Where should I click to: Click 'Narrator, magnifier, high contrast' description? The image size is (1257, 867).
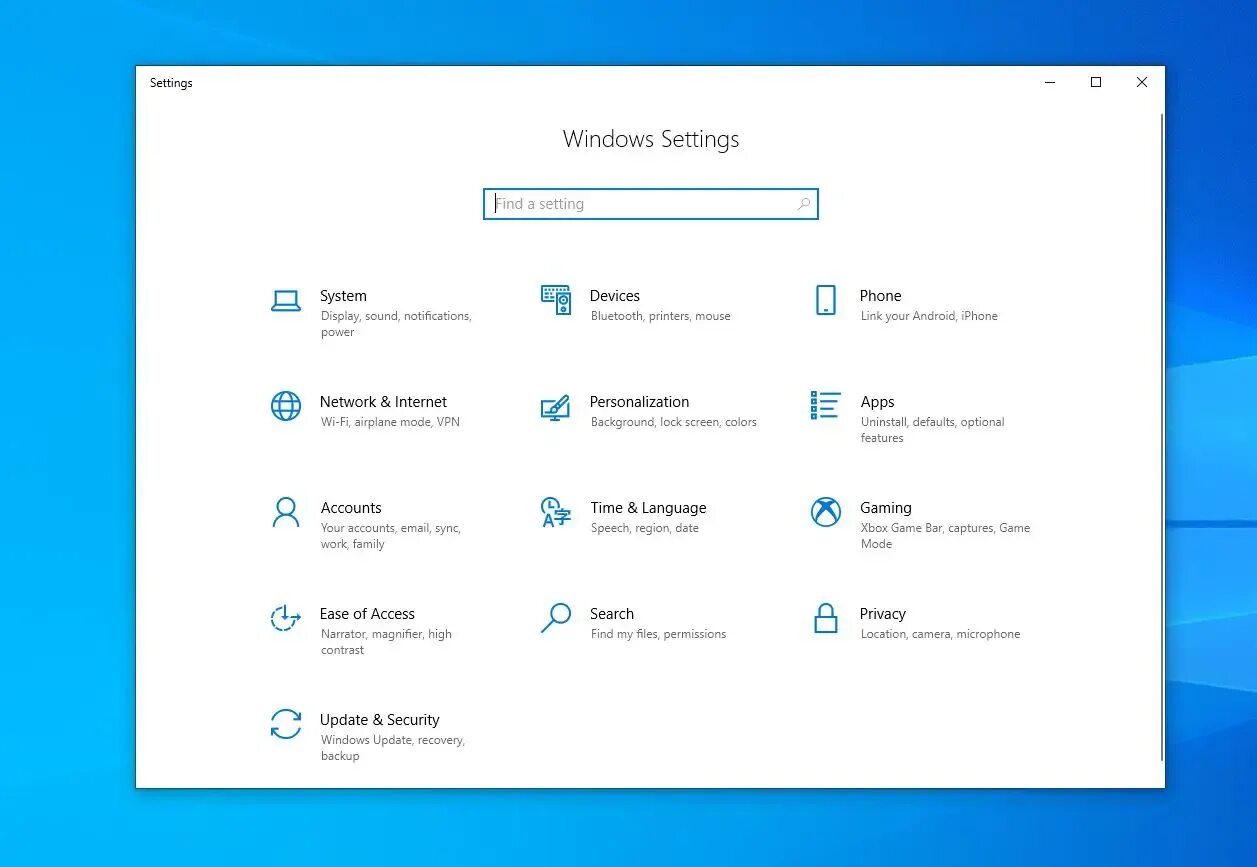[x=386, y=642]
